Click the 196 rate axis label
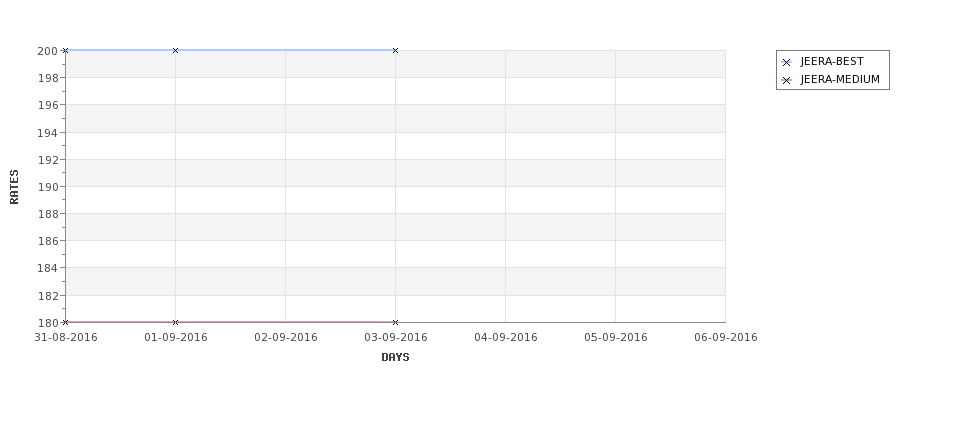The image size is (975, 429). (48, 105)
